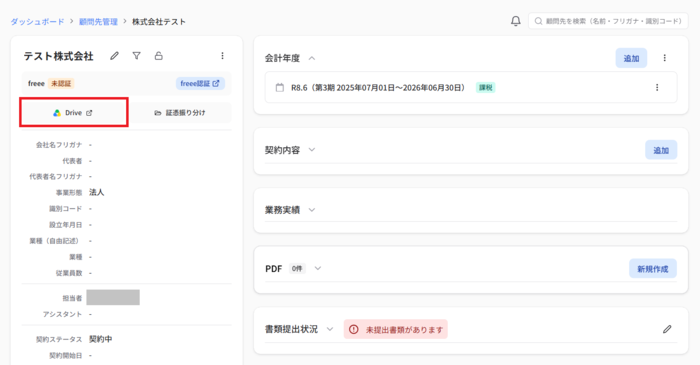The width and height of the screenshot is (700, 365).
Task: Click the 法人 value for 事業形態
Action: [96, 192]
